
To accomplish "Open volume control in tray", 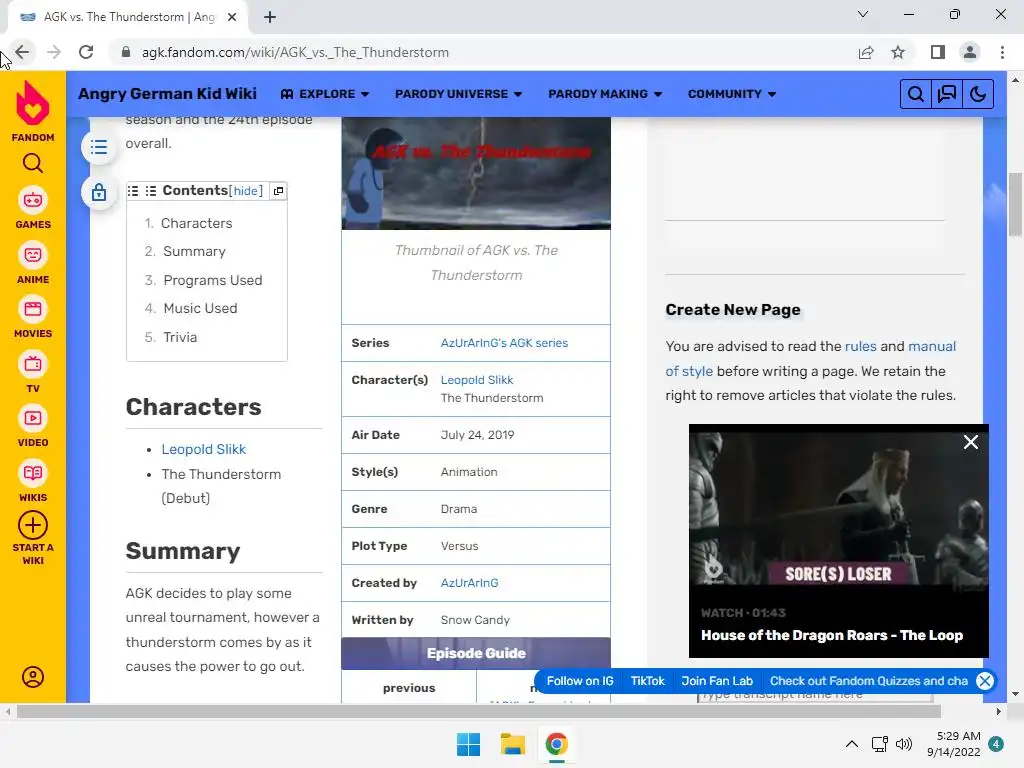I will (x=904, y=744).
